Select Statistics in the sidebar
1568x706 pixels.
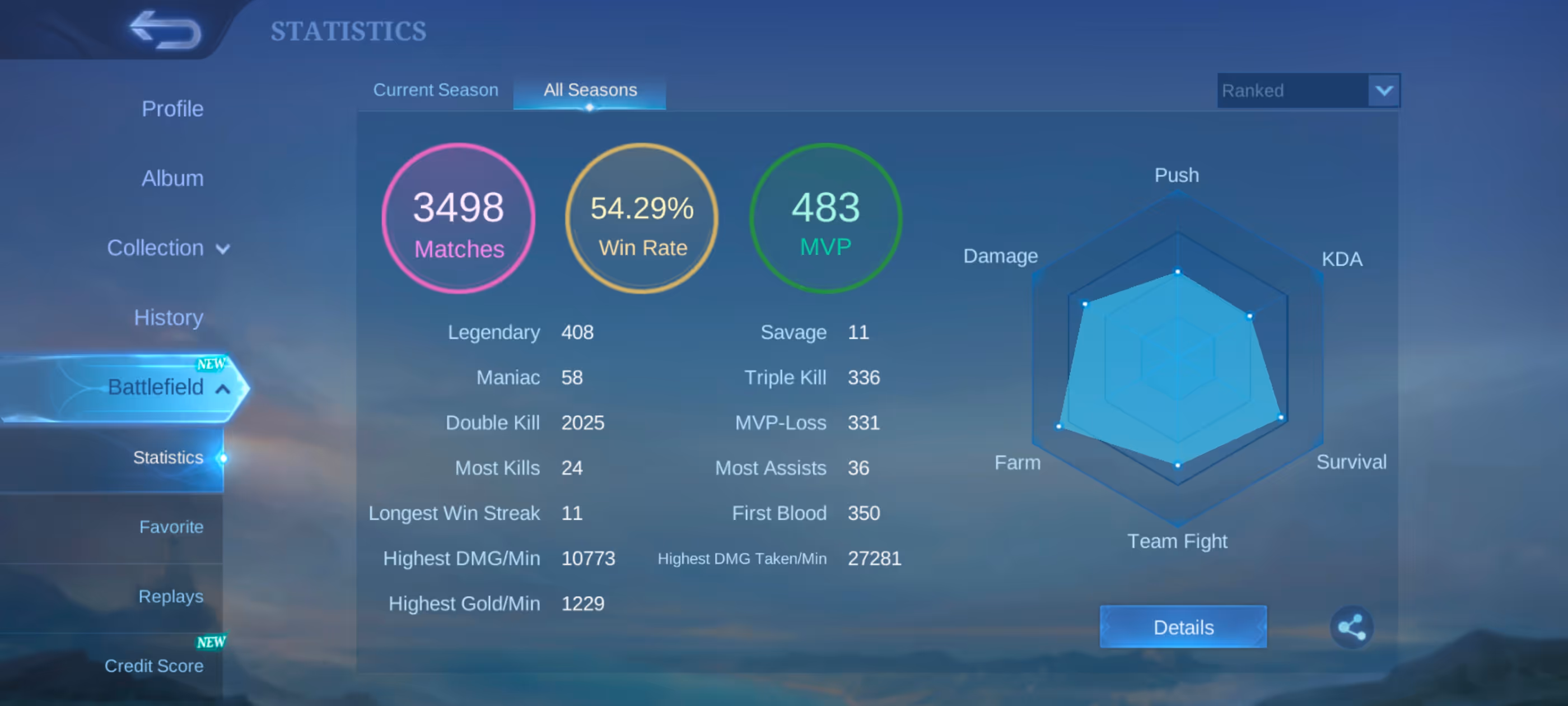(168, 457)
